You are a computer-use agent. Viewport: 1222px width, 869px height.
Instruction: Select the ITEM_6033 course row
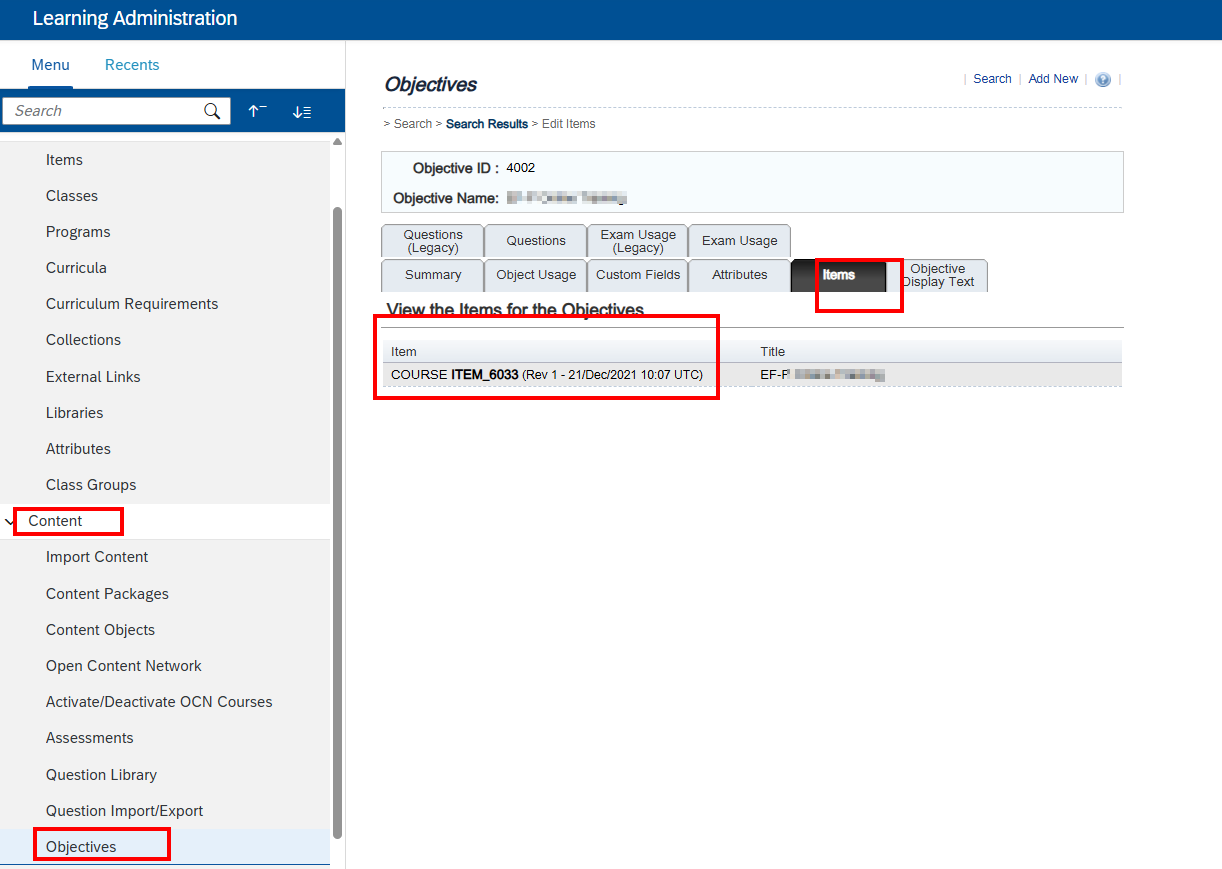[x=546, y=375]
